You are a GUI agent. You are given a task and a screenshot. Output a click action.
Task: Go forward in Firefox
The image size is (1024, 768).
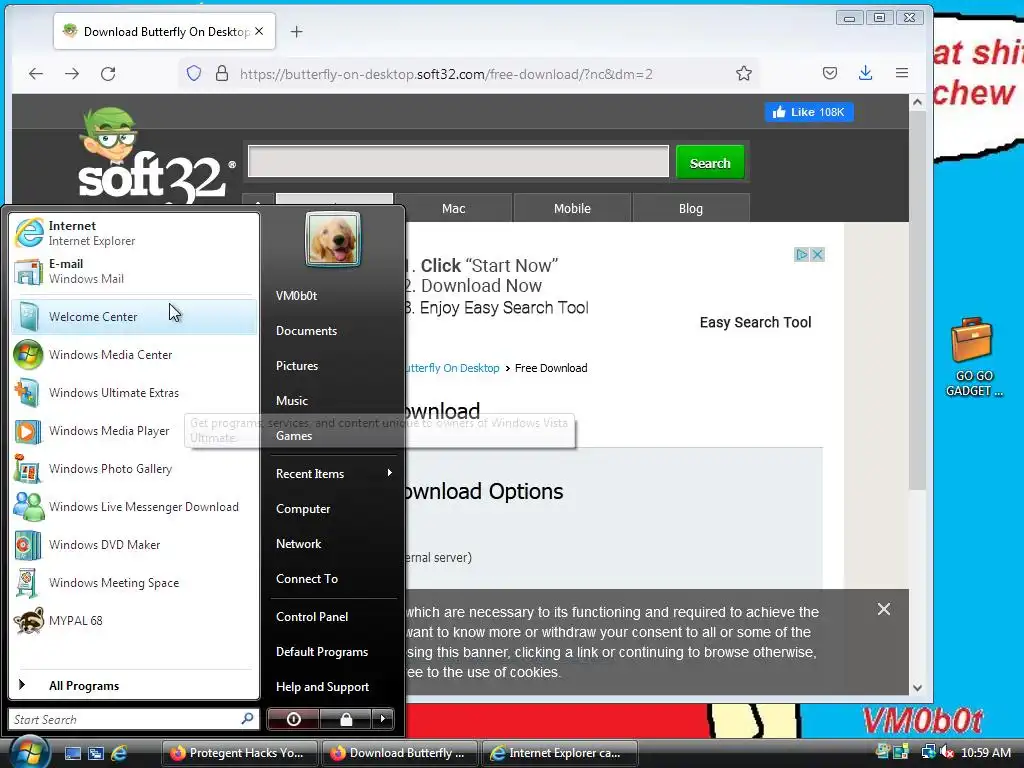[x=72, y=73]
